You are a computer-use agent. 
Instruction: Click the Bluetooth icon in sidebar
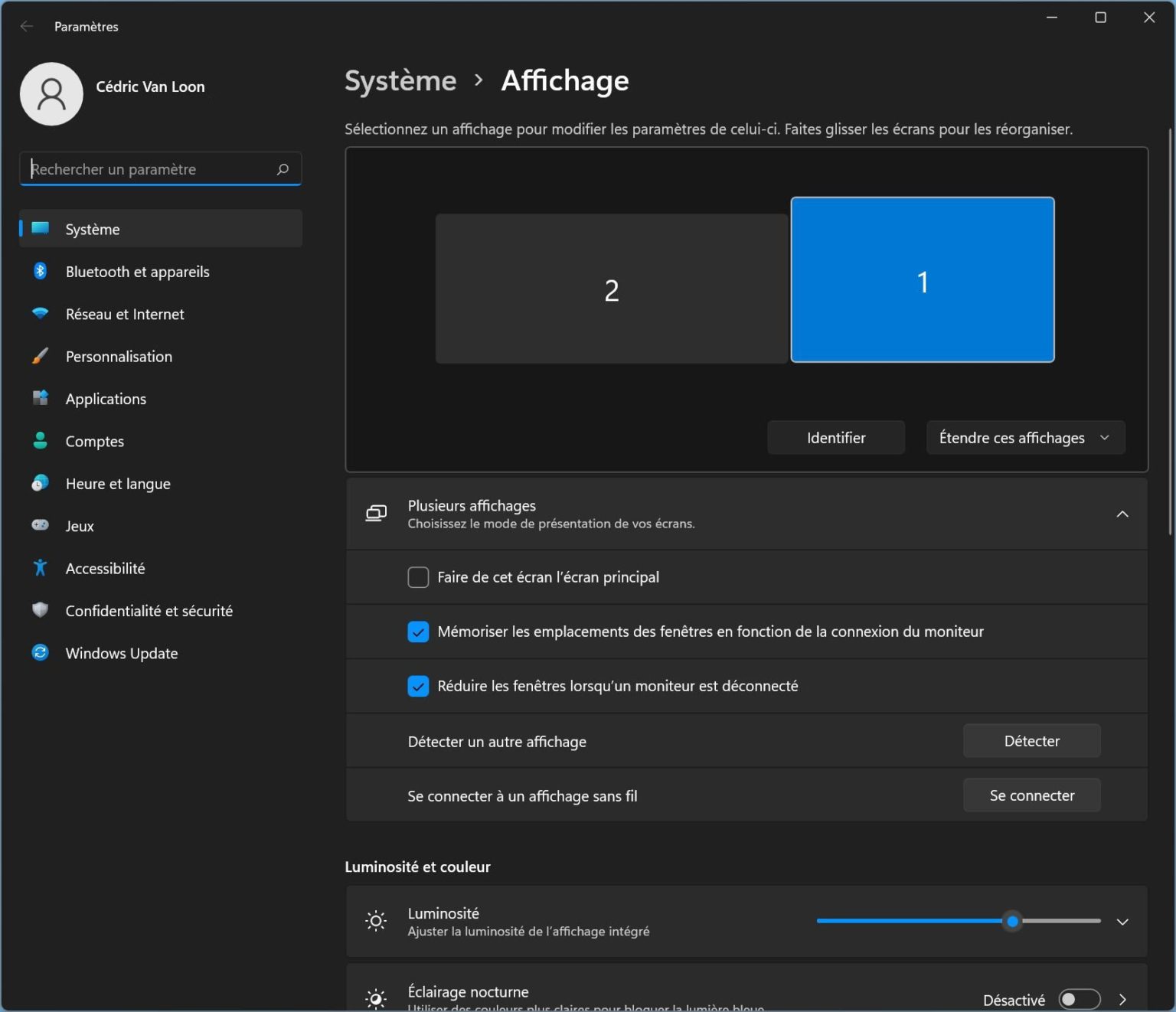click(x=40, y=271)
